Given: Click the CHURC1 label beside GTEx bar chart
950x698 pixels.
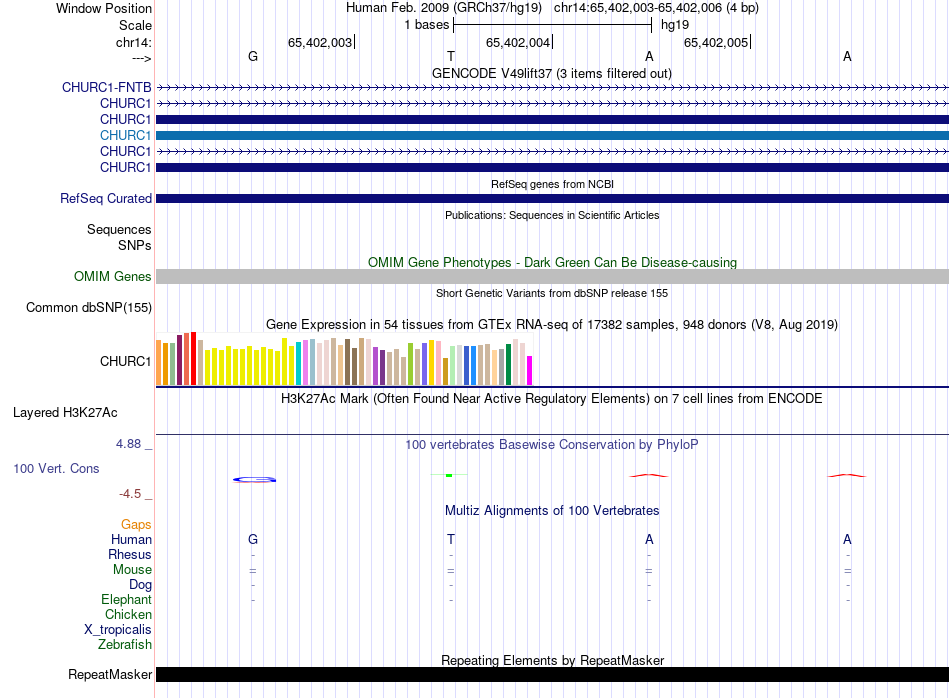Looking at the screenshot, I should [x=125, y=361].
